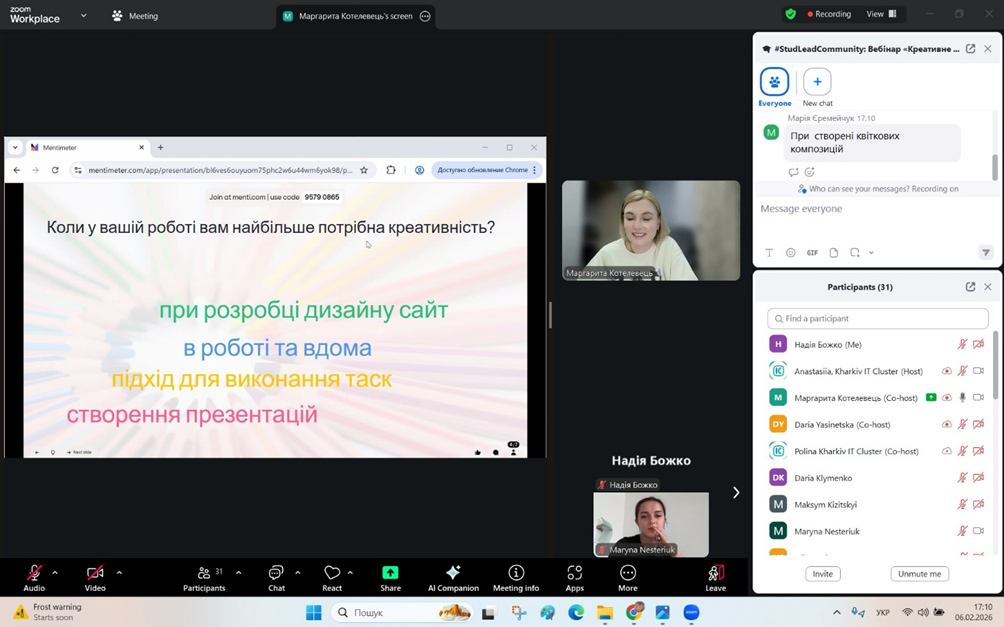This screenshot has height=627, width=1004.
Task: Open the Apps icon in Zoom toolbar
Action: pyautogui.click(x=574, y=576)
